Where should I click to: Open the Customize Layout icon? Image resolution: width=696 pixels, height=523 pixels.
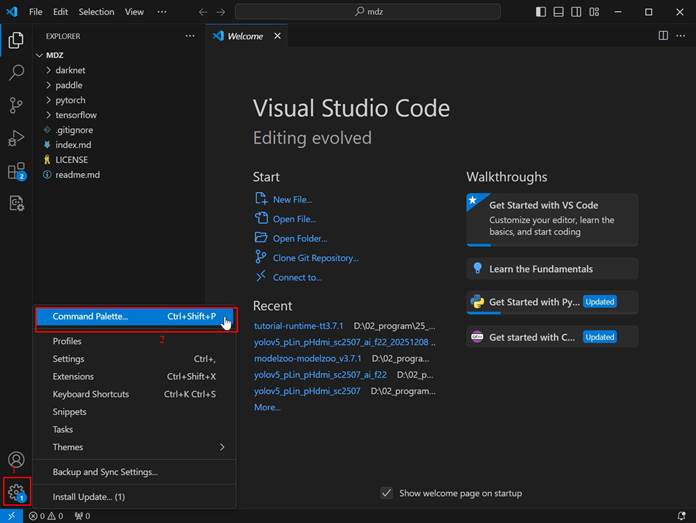(x=594, y=12)
